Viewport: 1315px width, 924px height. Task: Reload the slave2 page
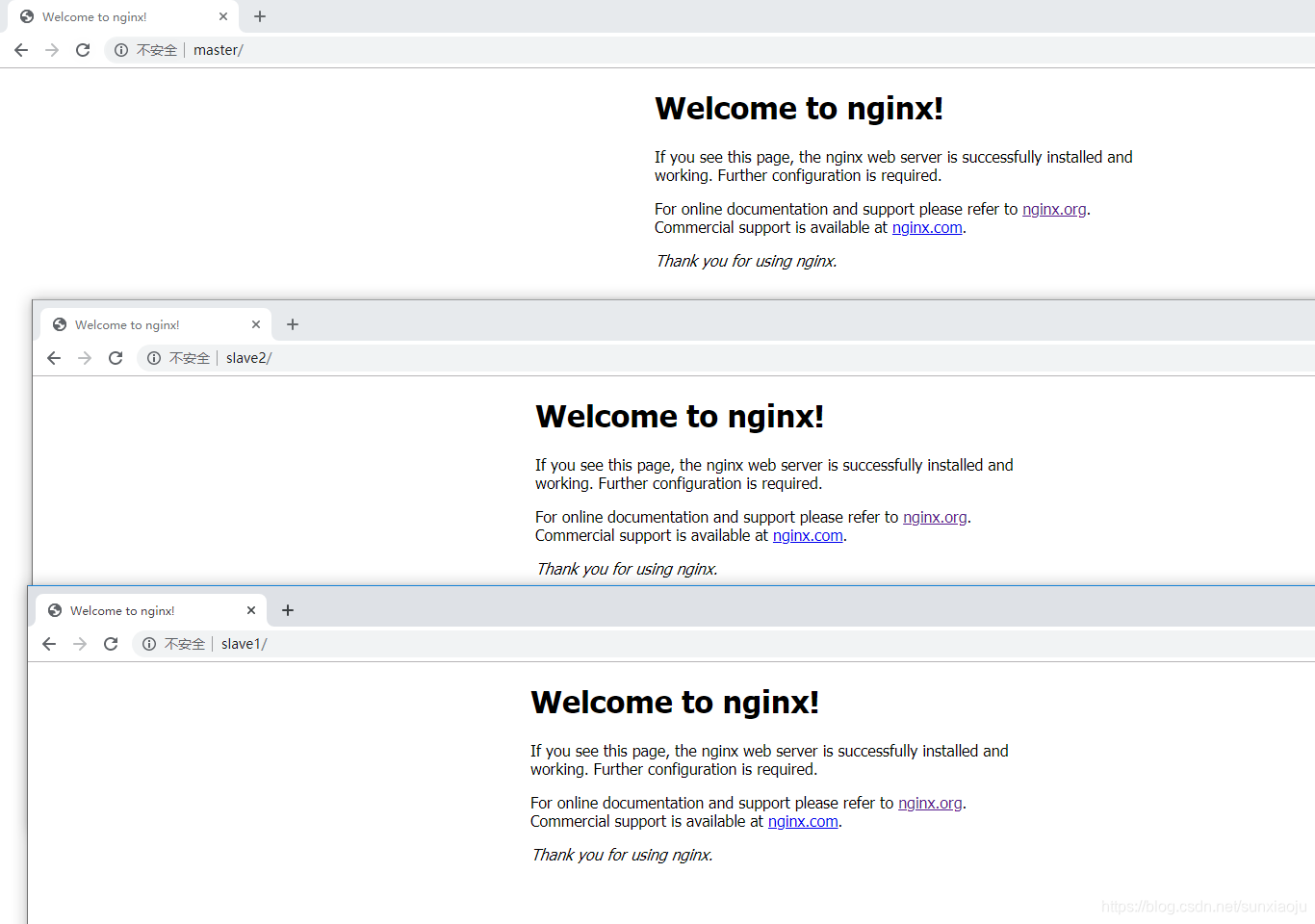[x=116, y=358]
